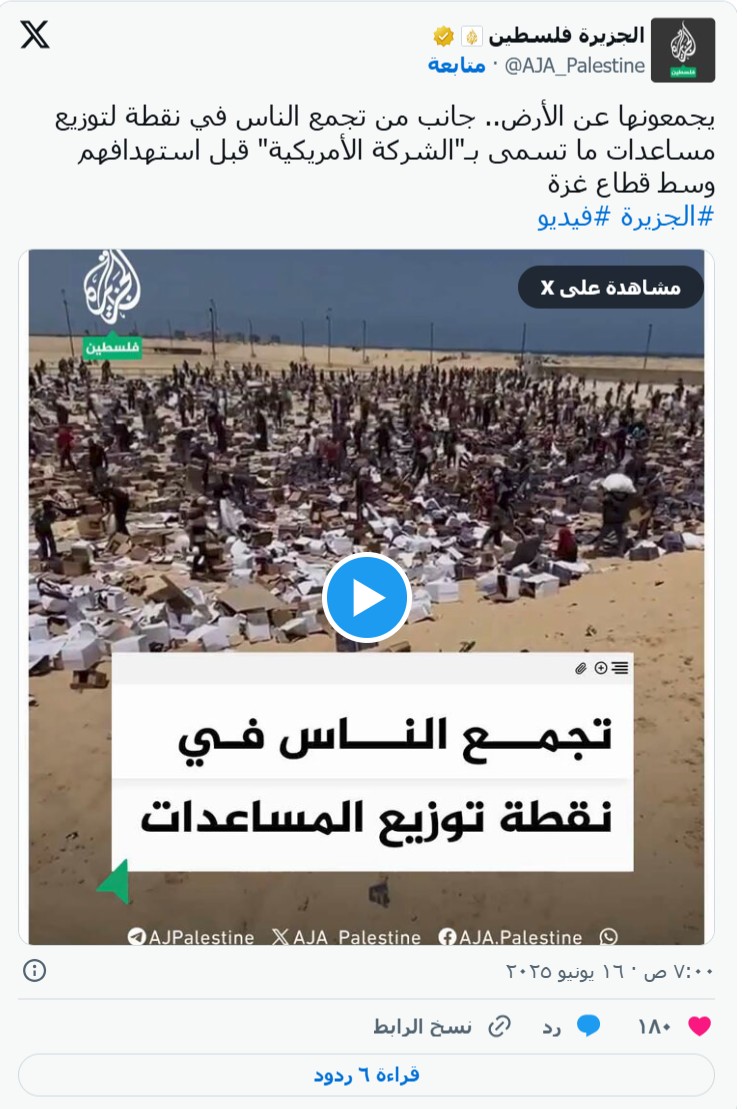Click the الجزيرة فلسطين display name
Image resolution: width=742 pixels, height=1109 pixels.
click(566, 35)
